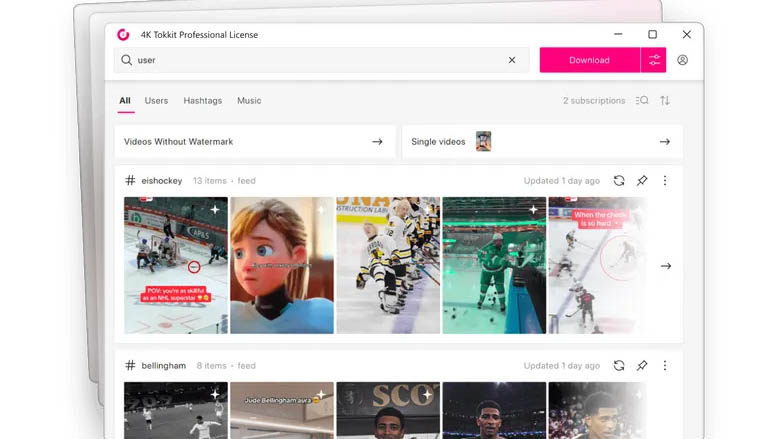
Task: Pin the bellingham subscription
Action: (642, 366)
